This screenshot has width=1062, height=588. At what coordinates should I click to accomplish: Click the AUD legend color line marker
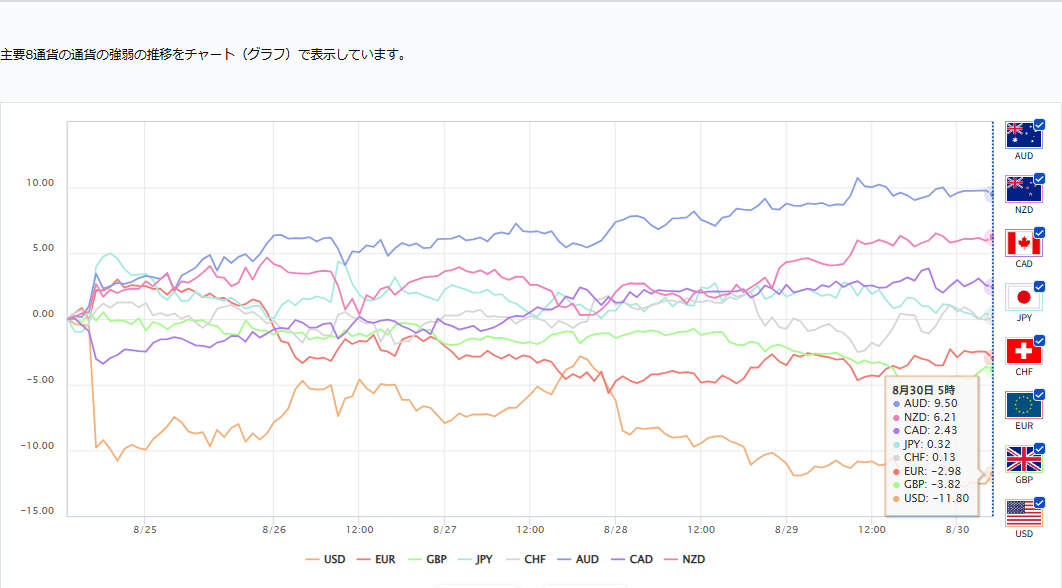pyautogui.click(x=562, y=559)
